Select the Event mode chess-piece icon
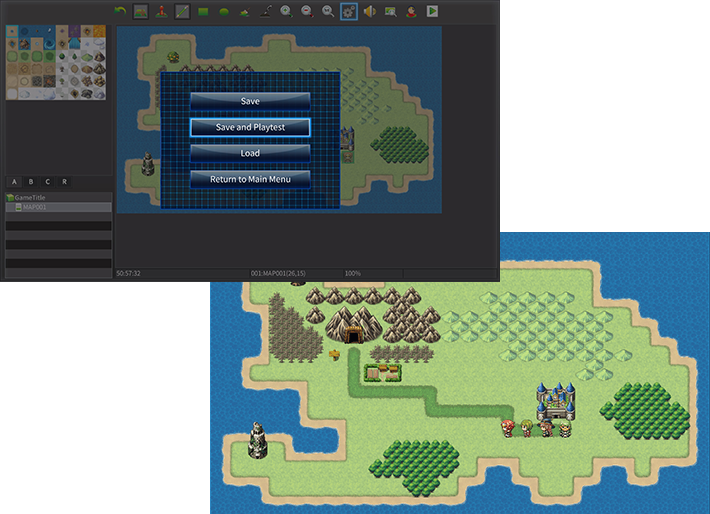This screenshot has height=514, width=710. [161, 11]
